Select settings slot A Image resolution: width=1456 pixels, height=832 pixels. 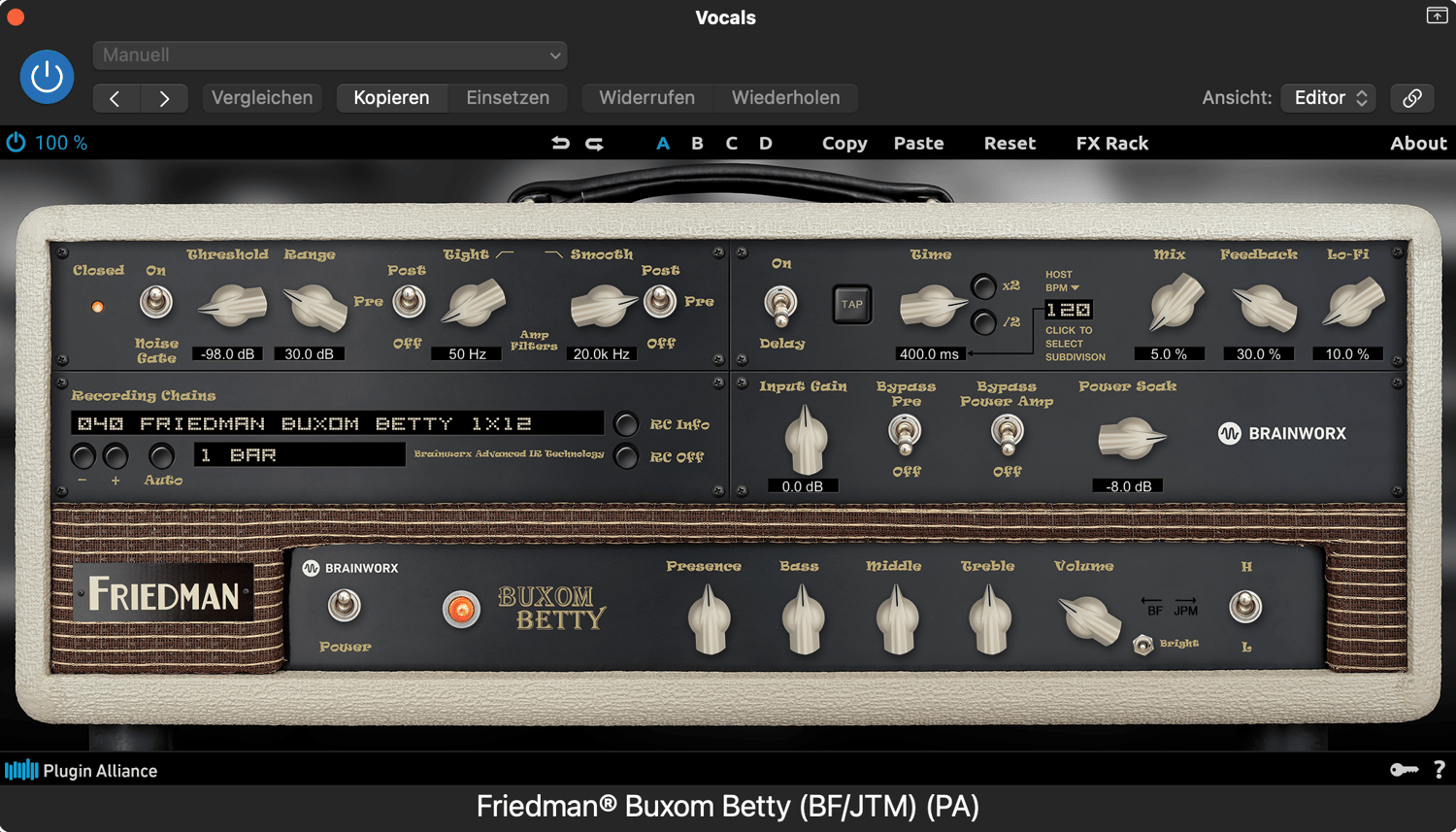coord(663,144)
